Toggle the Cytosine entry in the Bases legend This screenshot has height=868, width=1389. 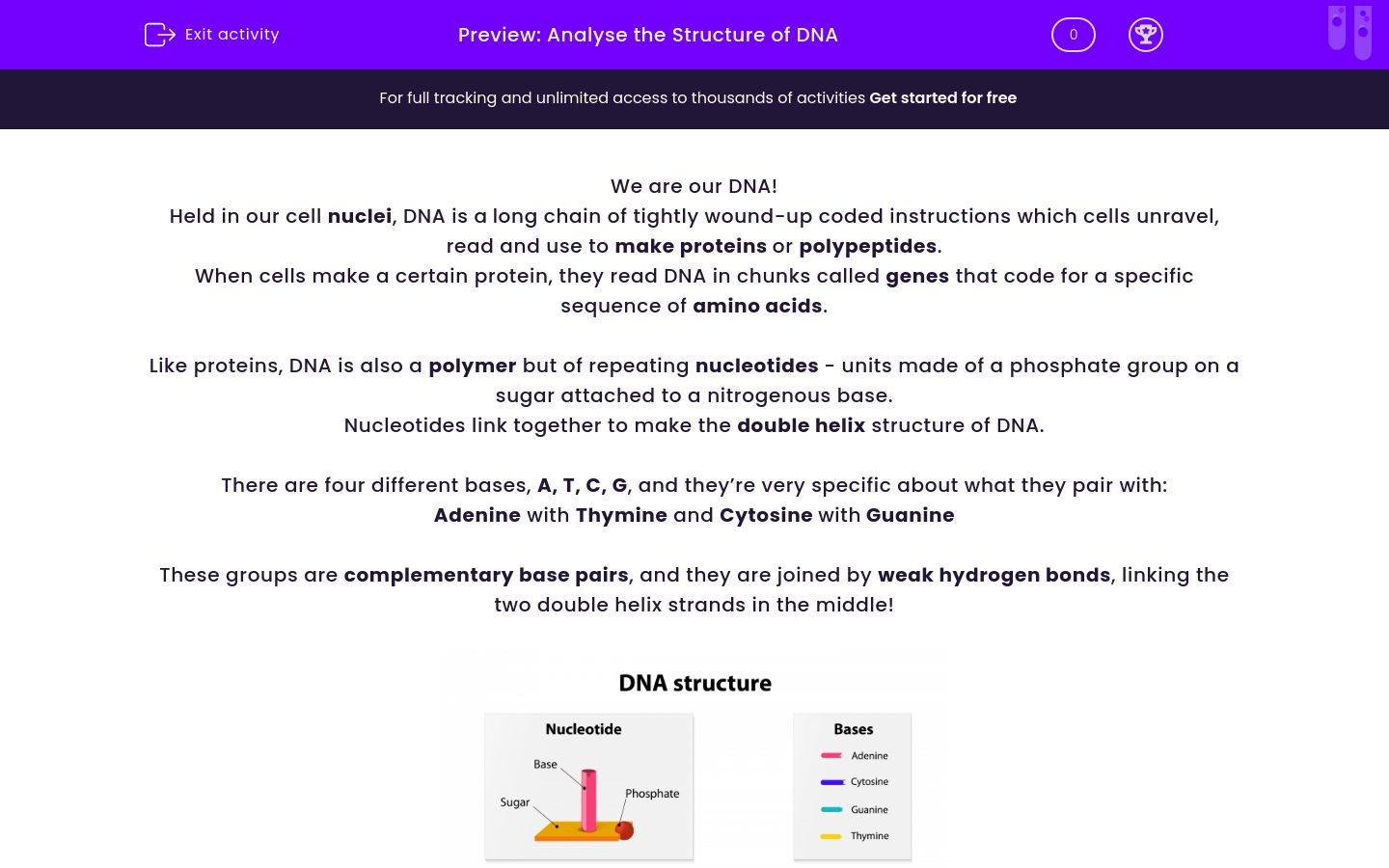coord(855,782)
